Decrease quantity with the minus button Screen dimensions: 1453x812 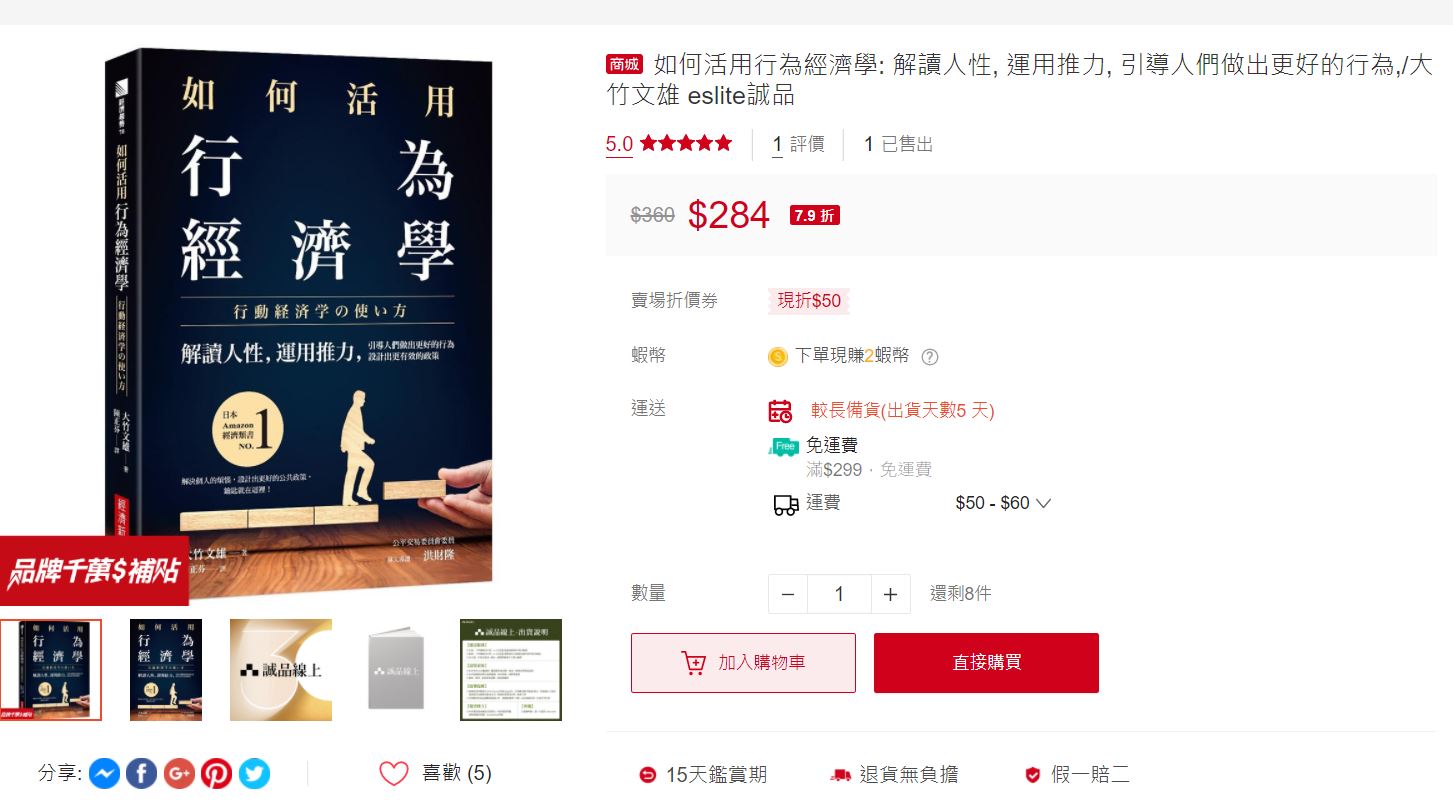[x=788, y=594]
